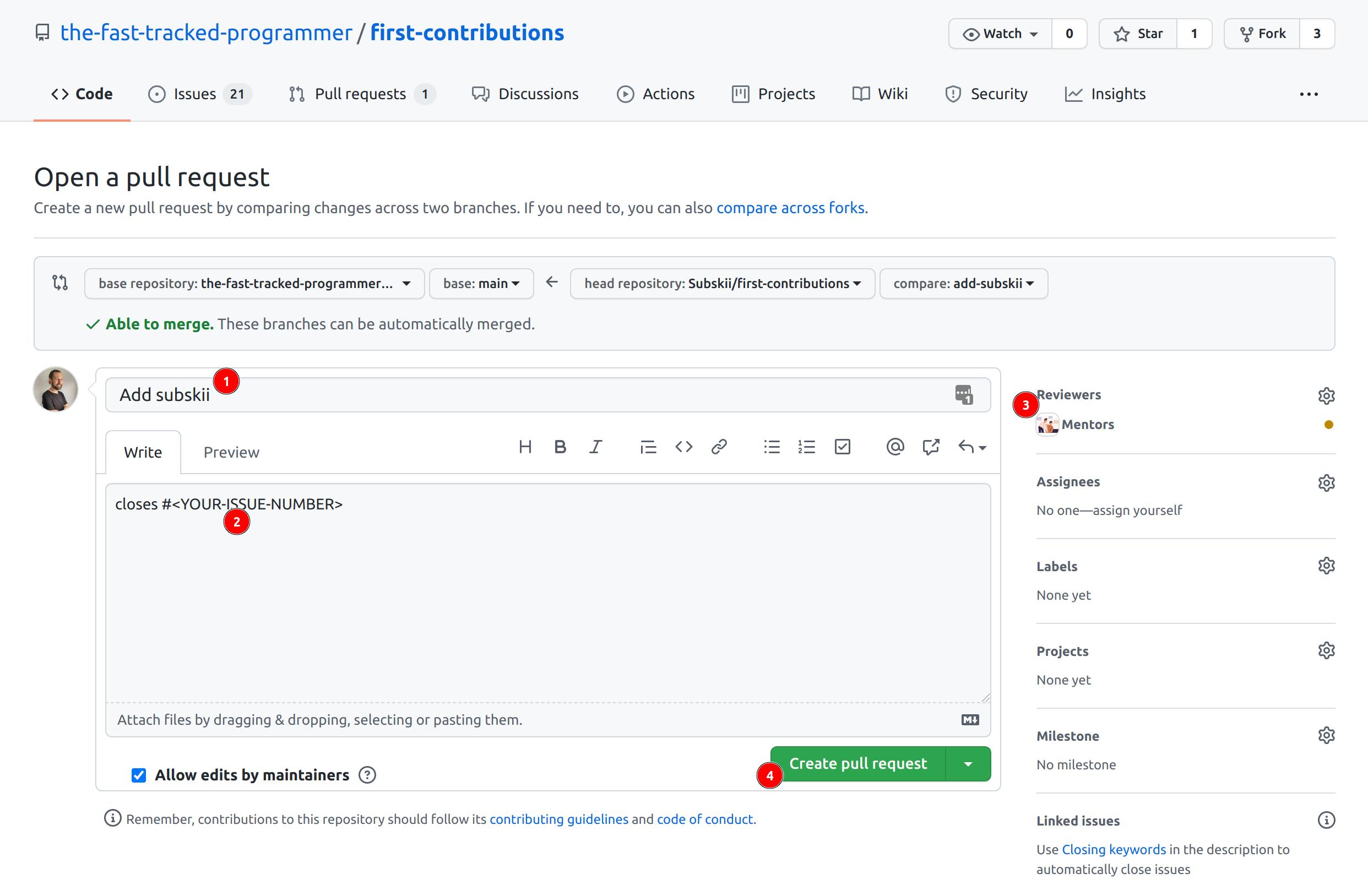Screen dimensions: 1368x896
Task: Click the Create pull request button
Action: coord(857,763)
